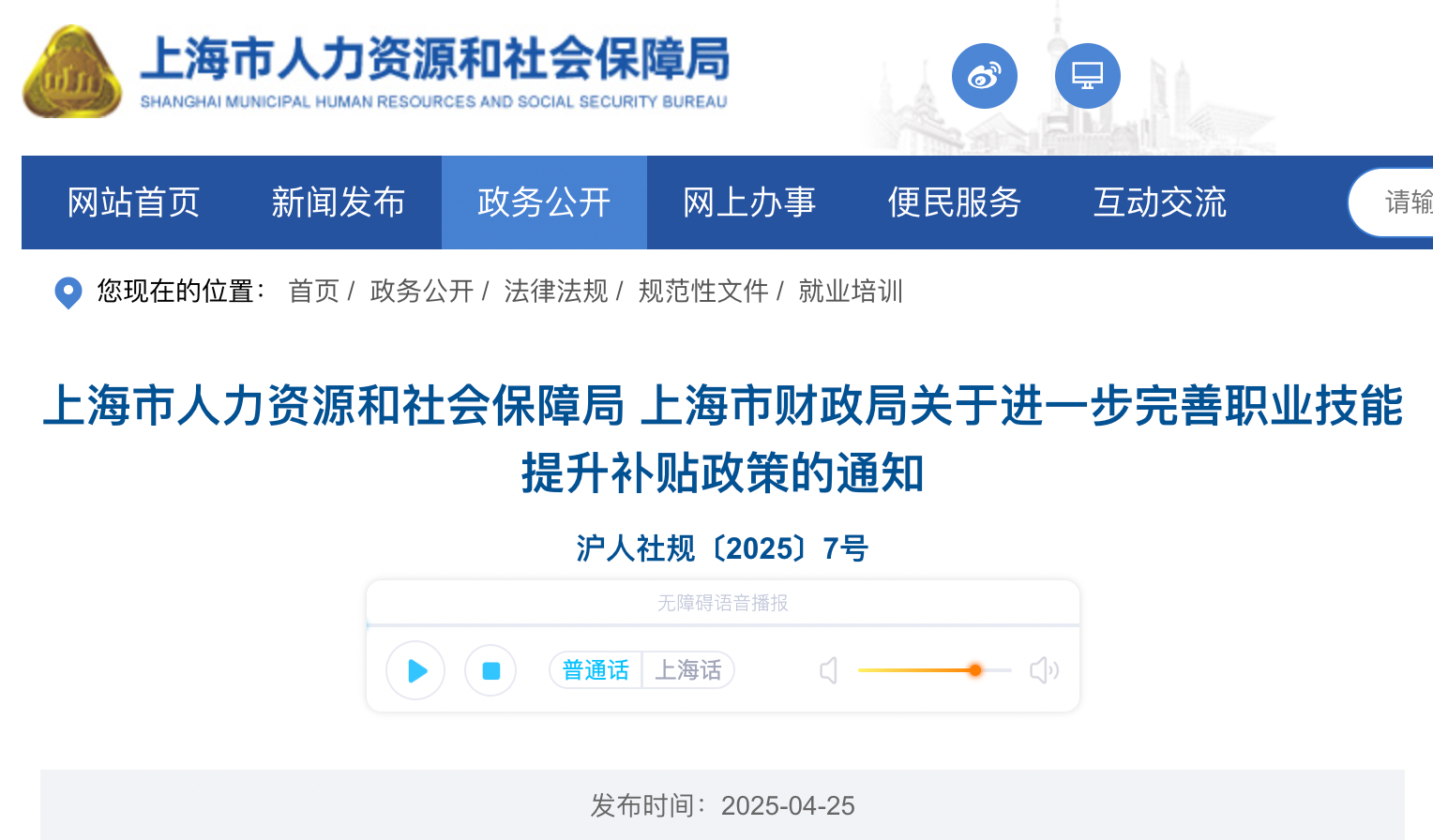The height and width of the screenshot is (840, 1433).
Task: Go to 新闻发布 from the navigation bar
Action: pyautogui.click(x=339, y=202)
